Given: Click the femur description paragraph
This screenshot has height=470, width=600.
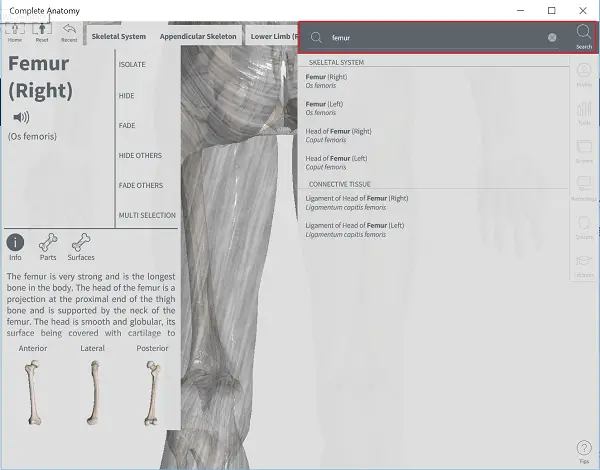Looking at the screenshot, I should (x=91, y=304).
